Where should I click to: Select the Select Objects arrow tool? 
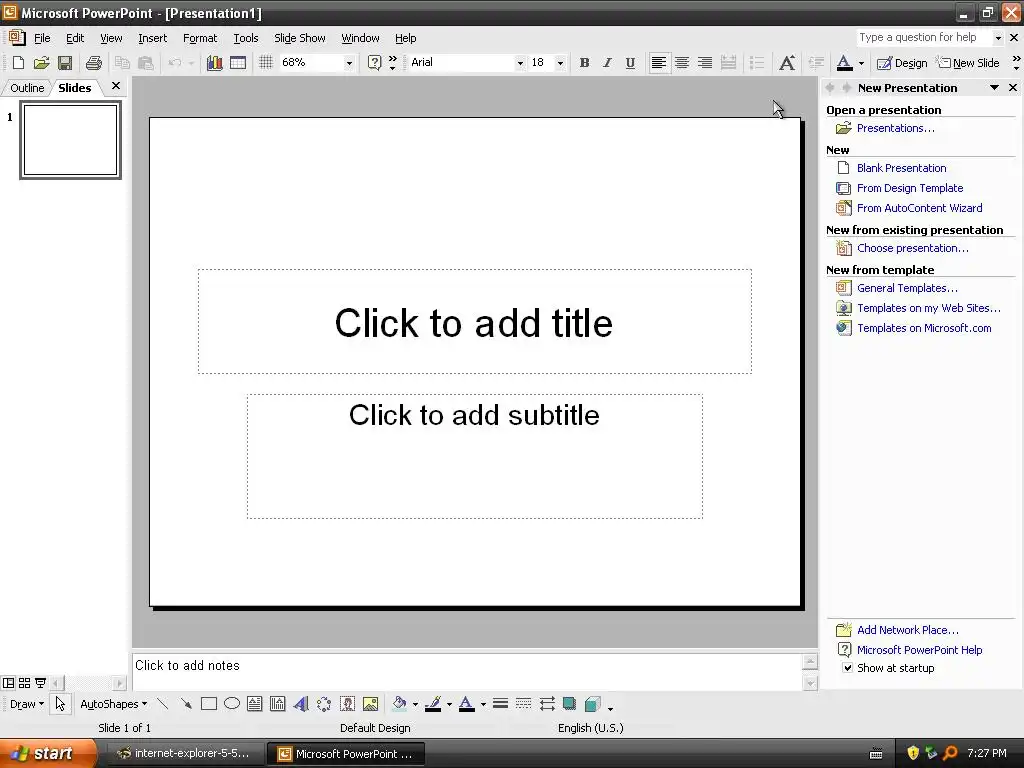click(x=60, y=704)
